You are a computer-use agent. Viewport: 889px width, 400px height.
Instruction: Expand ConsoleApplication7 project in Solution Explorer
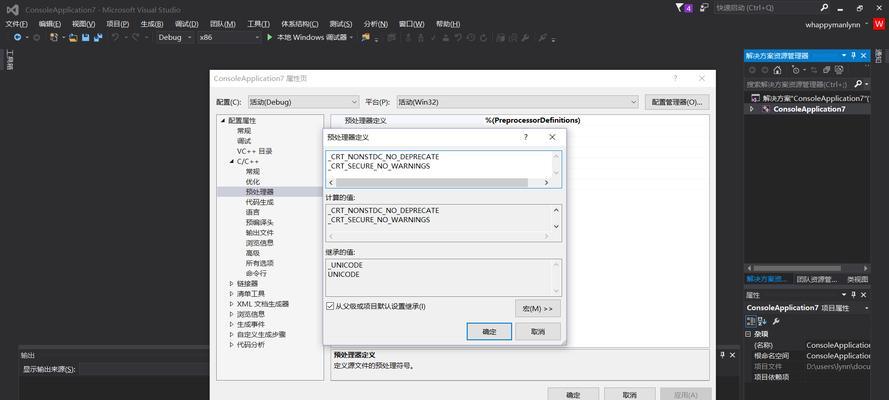click(x=752, y=109)
